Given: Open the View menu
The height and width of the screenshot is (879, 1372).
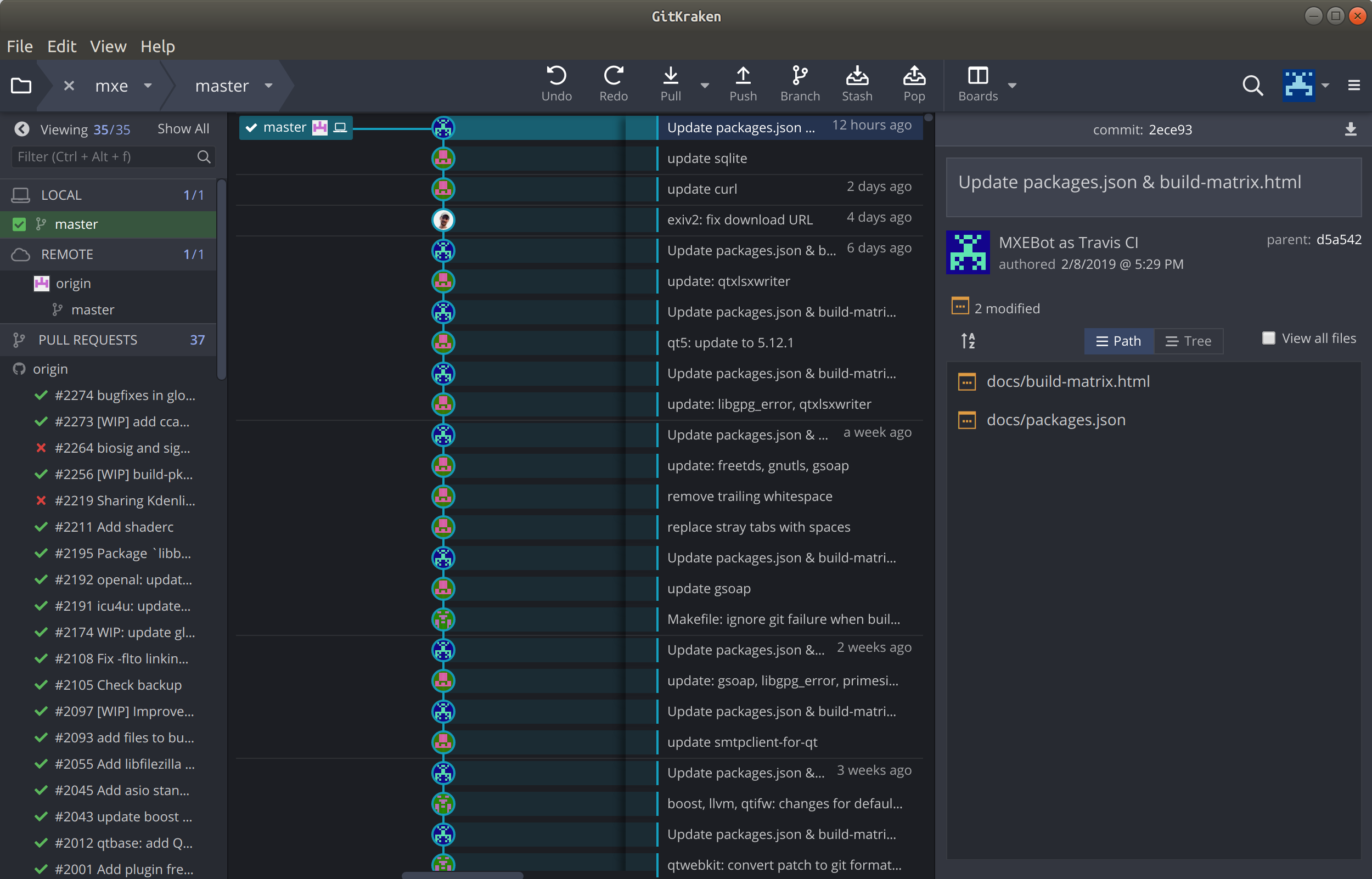Looking at the screenshot, I should pos(108,46).
